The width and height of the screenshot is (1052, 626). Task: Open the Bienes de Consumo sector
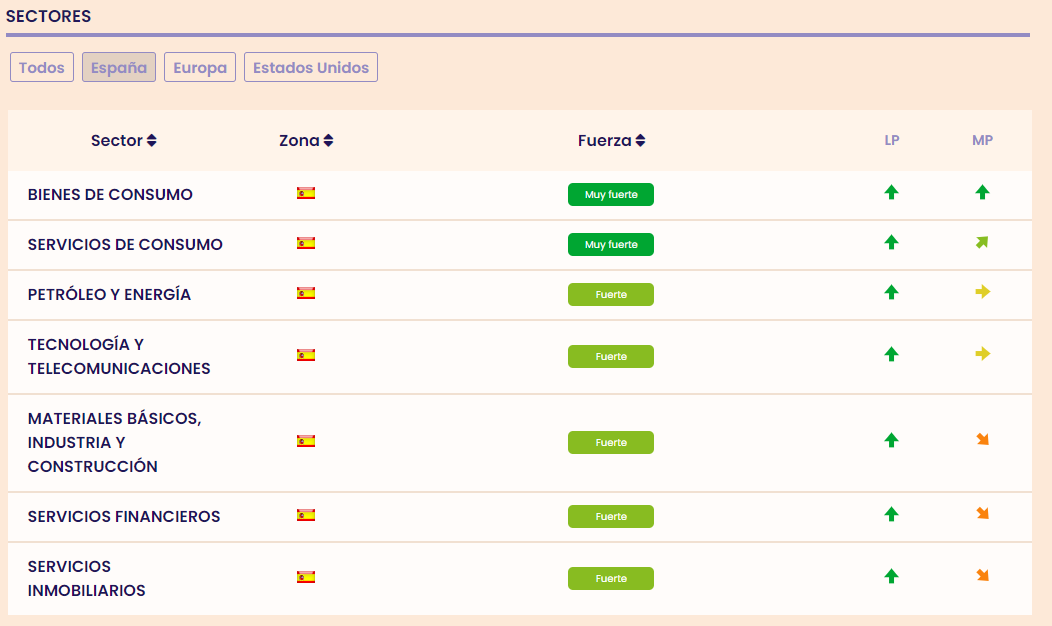coord(110,195)
